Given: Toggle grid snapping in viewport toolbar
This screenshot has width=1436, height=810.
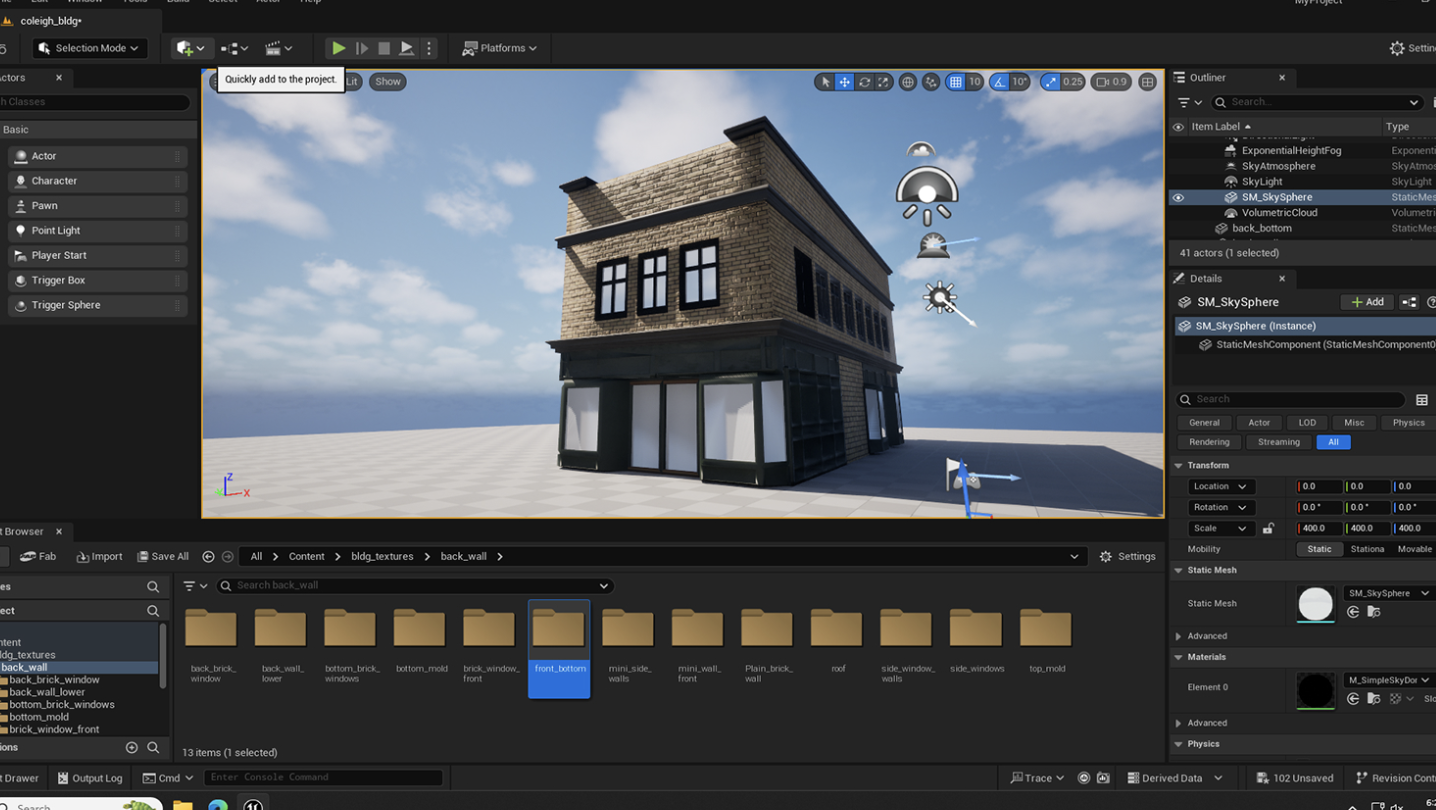Looking at the screenshot, I should (956, 82).
